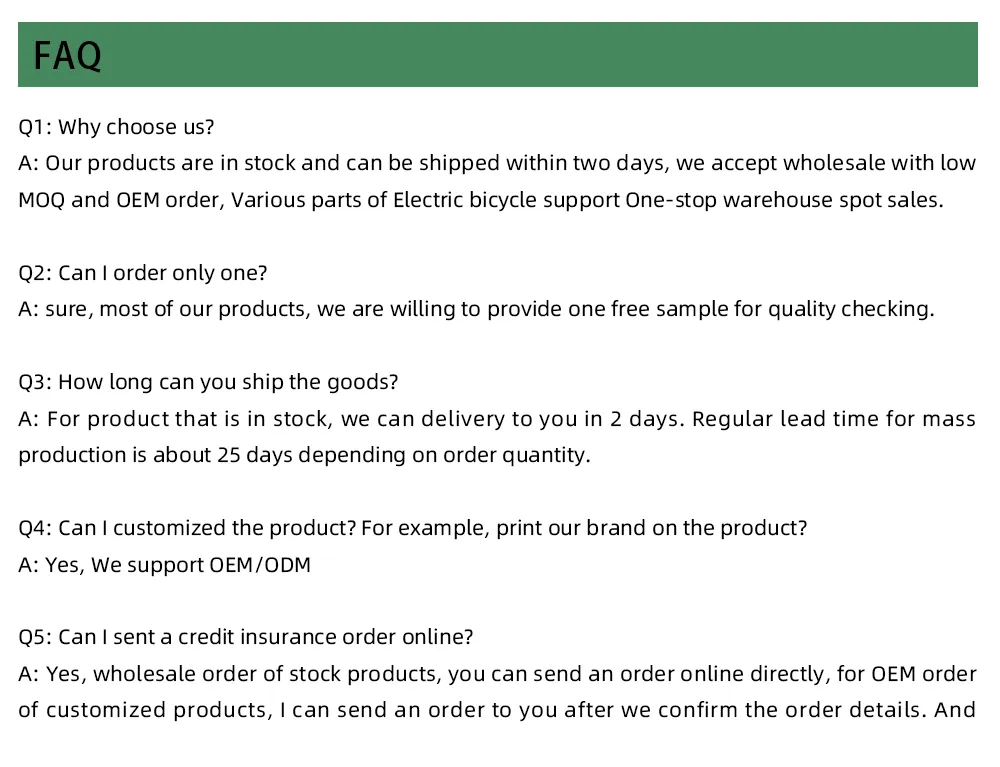
Task: Click 'print our brand on the product' text
Action: click(650, 528)
